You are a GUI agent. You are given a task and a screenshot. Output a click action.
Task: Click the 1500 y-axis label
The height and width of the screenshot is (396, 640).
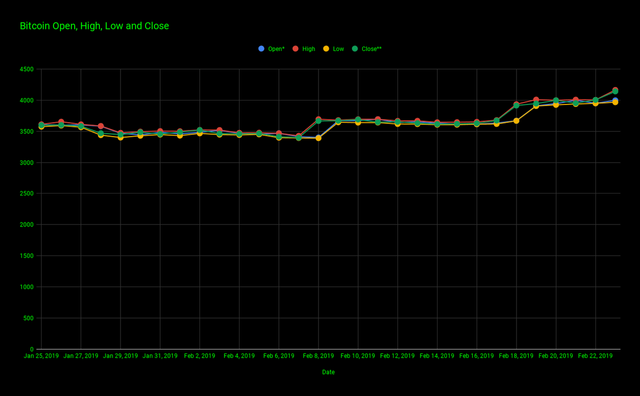27,256
